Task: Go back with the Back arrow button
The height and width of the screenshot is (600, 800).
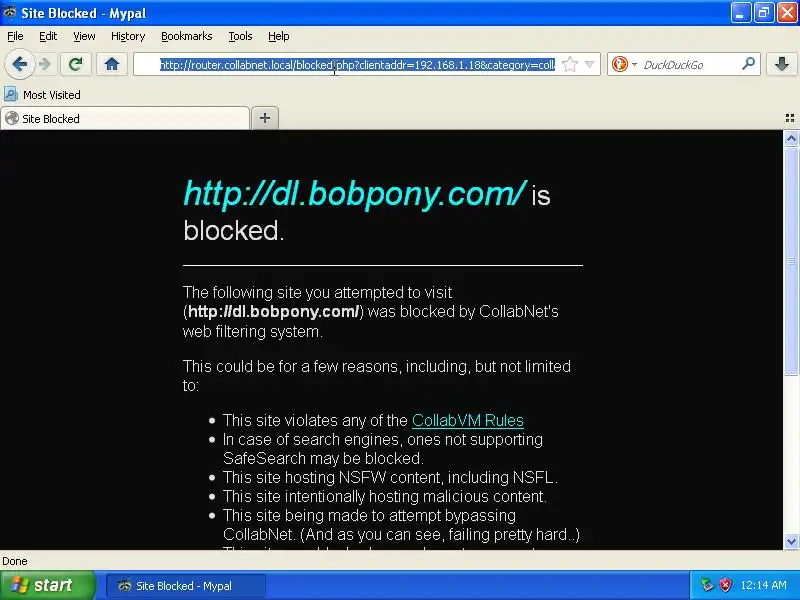Action: tap(19, 65)
